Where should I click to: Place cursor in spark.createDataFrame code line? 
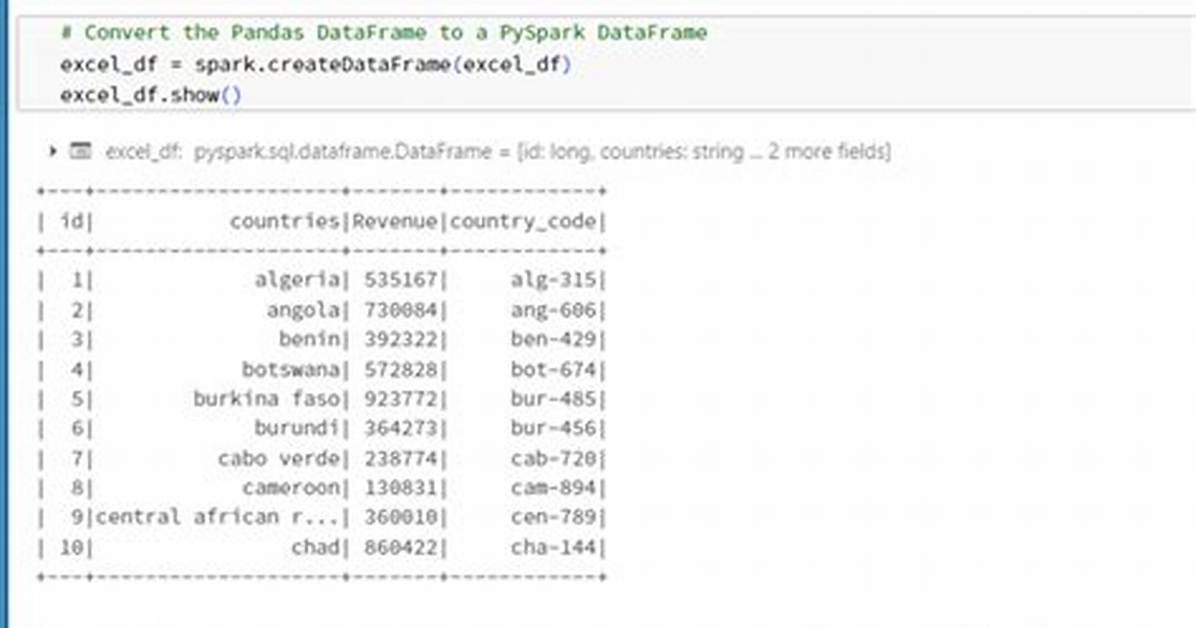point(316,64)
